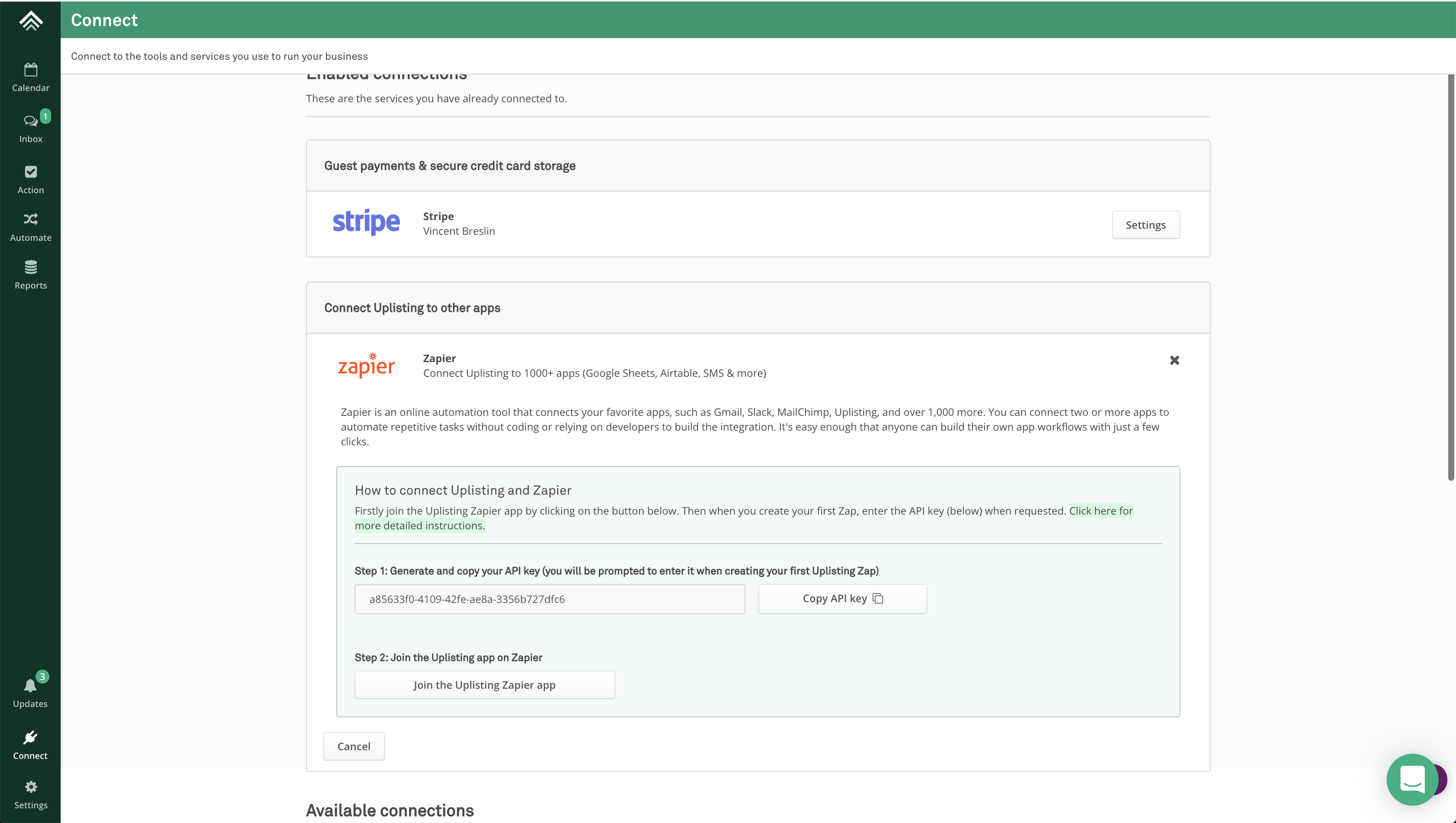Open the Inbox sidebar item
The image size is (1456, 823).
coord(30,129)
